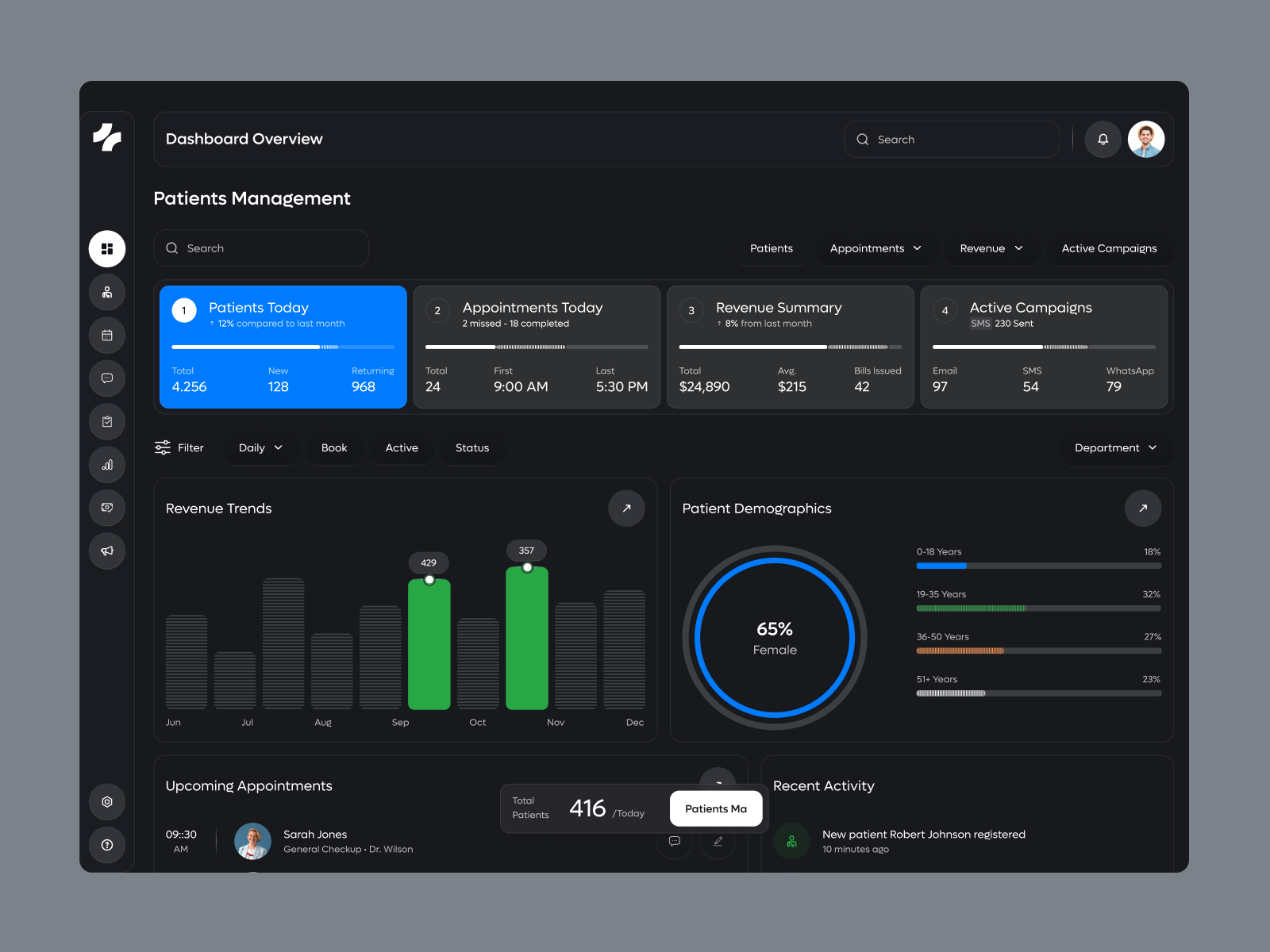The height and width of the screenshot is (952, 1270).
Task: Open Settings from the sidebar gear icon
Action: click(x=107, y=802)
